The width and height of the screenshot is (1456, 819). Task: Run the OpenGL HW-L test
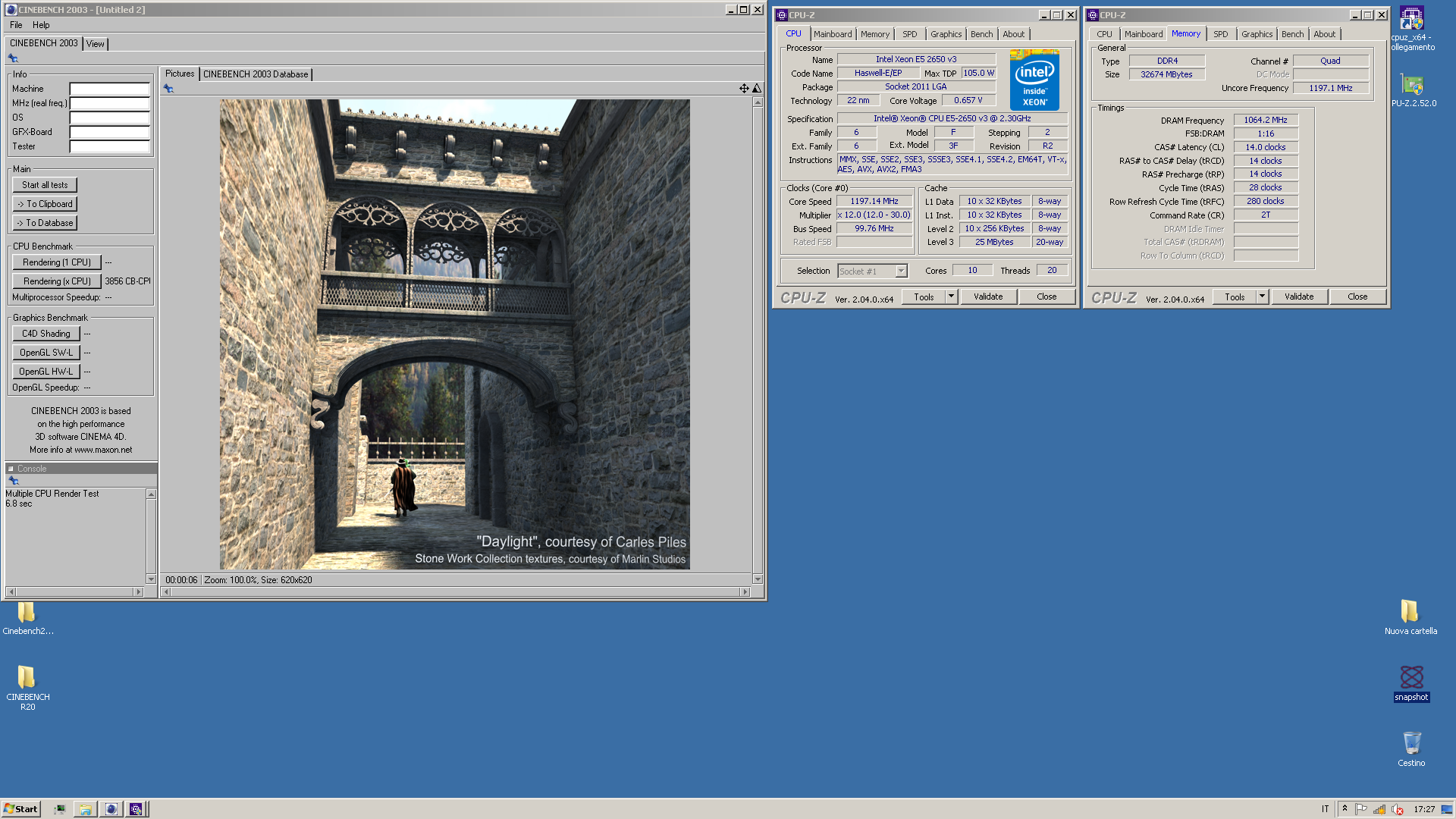click(46, 372)
